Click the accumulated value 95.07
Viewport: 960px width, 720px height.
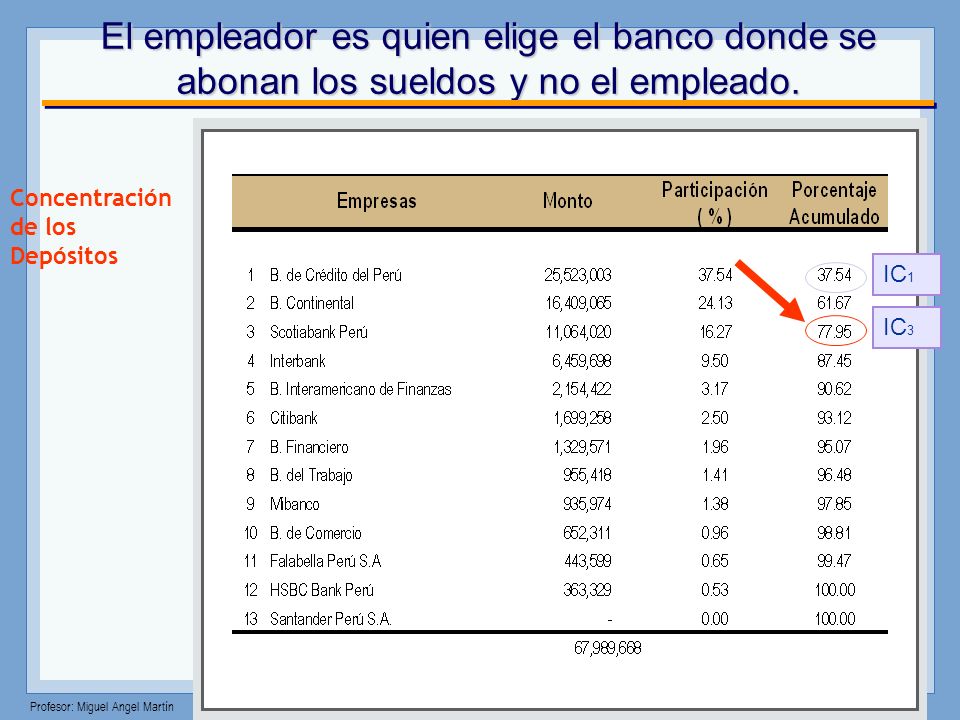point(834,447)
